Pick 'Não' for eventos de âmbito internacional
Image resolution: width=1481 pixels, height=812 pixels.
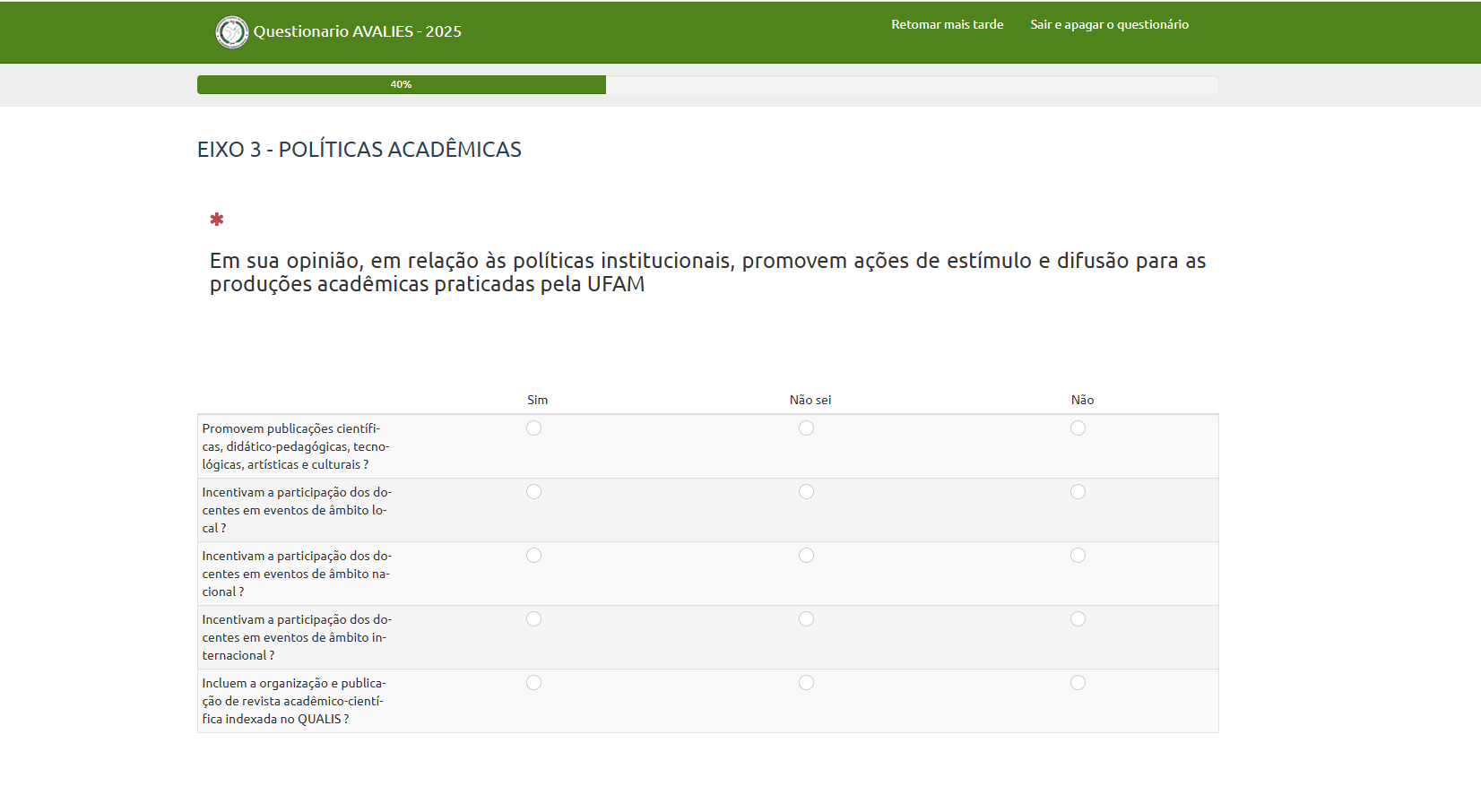point(1078,619)
